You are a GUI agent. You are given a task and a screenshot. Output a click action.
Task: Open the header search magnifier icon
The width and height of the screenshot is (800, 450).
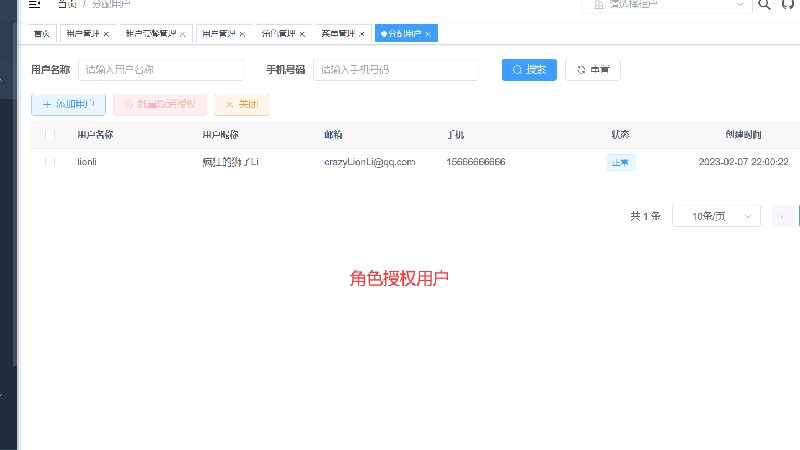pos(764,5)
